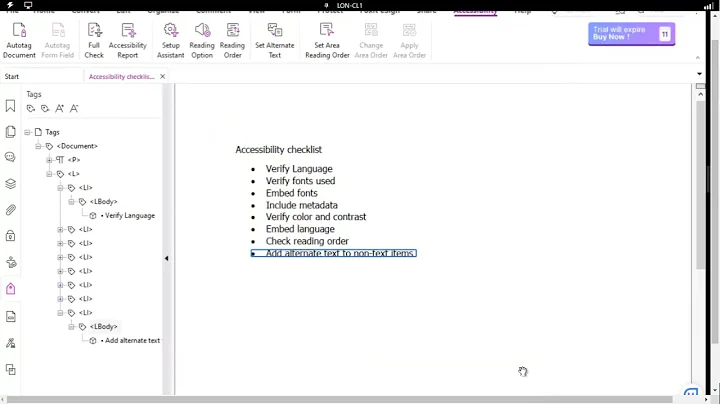Open the Reading Option tool

[202, 40]
